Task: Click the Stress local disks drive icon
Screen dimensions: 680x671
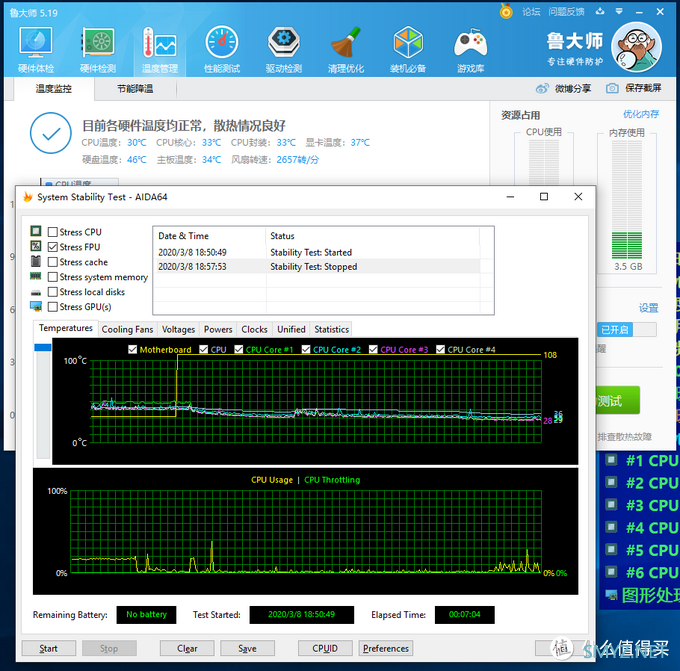Action: [36, 292]
